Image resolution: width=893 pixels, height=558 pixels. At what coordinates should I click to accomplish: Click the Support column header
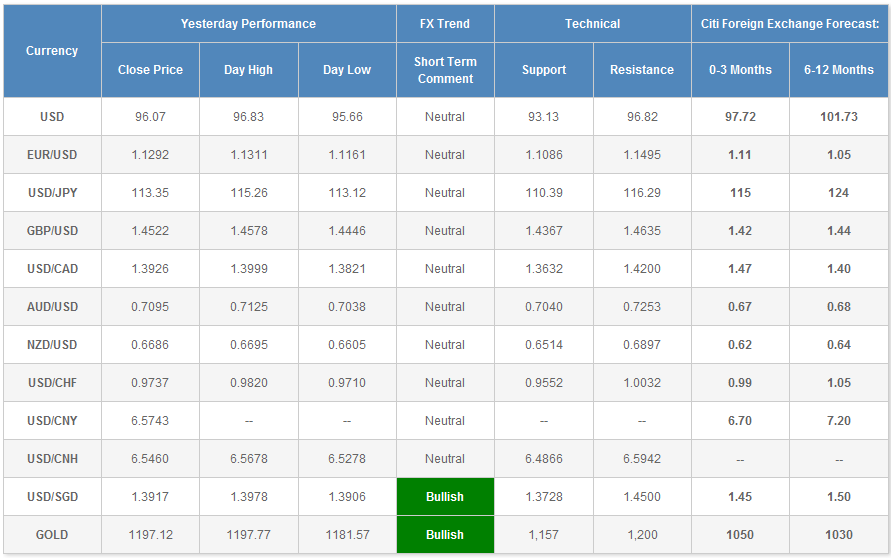click(544, 70)
